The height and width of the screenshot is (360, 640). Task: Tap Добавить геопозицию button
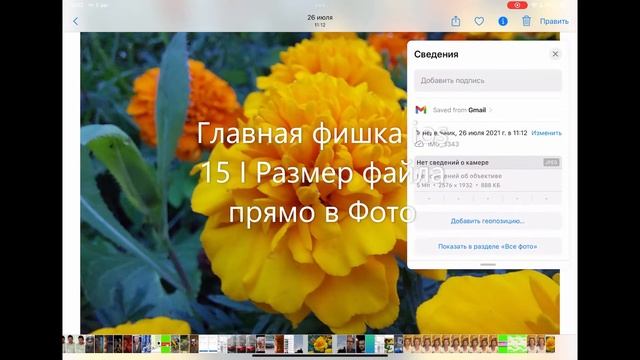point(488,221)
